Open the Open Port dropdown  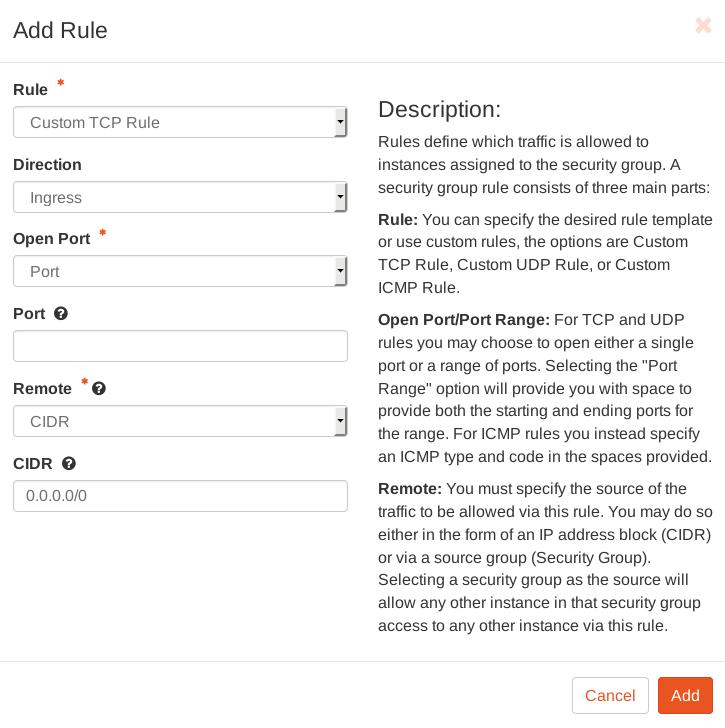tap(180, 271)
